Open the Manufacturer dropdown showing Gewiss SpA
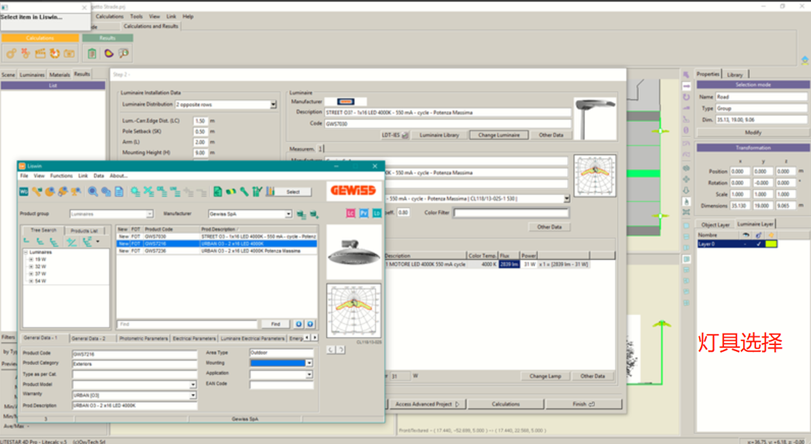 click(x=288, y=214)
